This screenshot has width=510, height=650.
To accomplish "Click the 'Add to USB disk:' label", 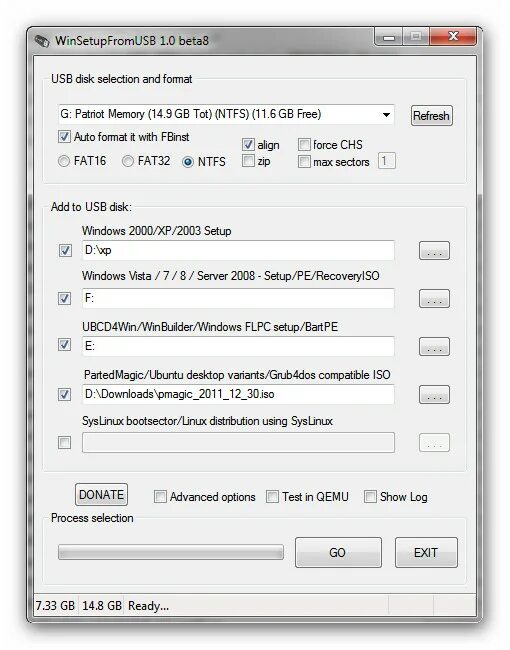I will tap(91, 206).
